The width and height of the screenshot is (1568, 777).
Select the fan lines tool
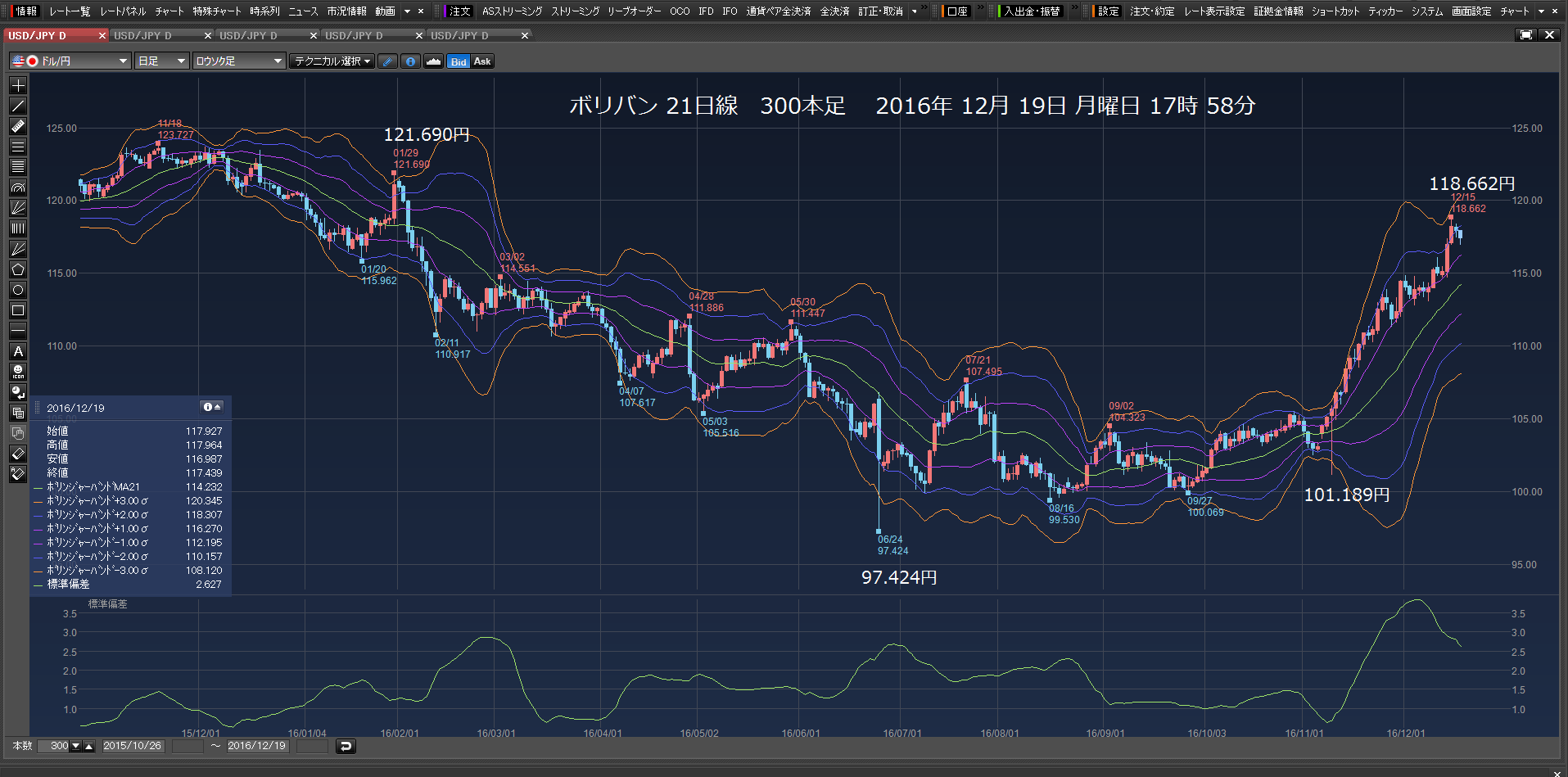[x=18, y=208]
